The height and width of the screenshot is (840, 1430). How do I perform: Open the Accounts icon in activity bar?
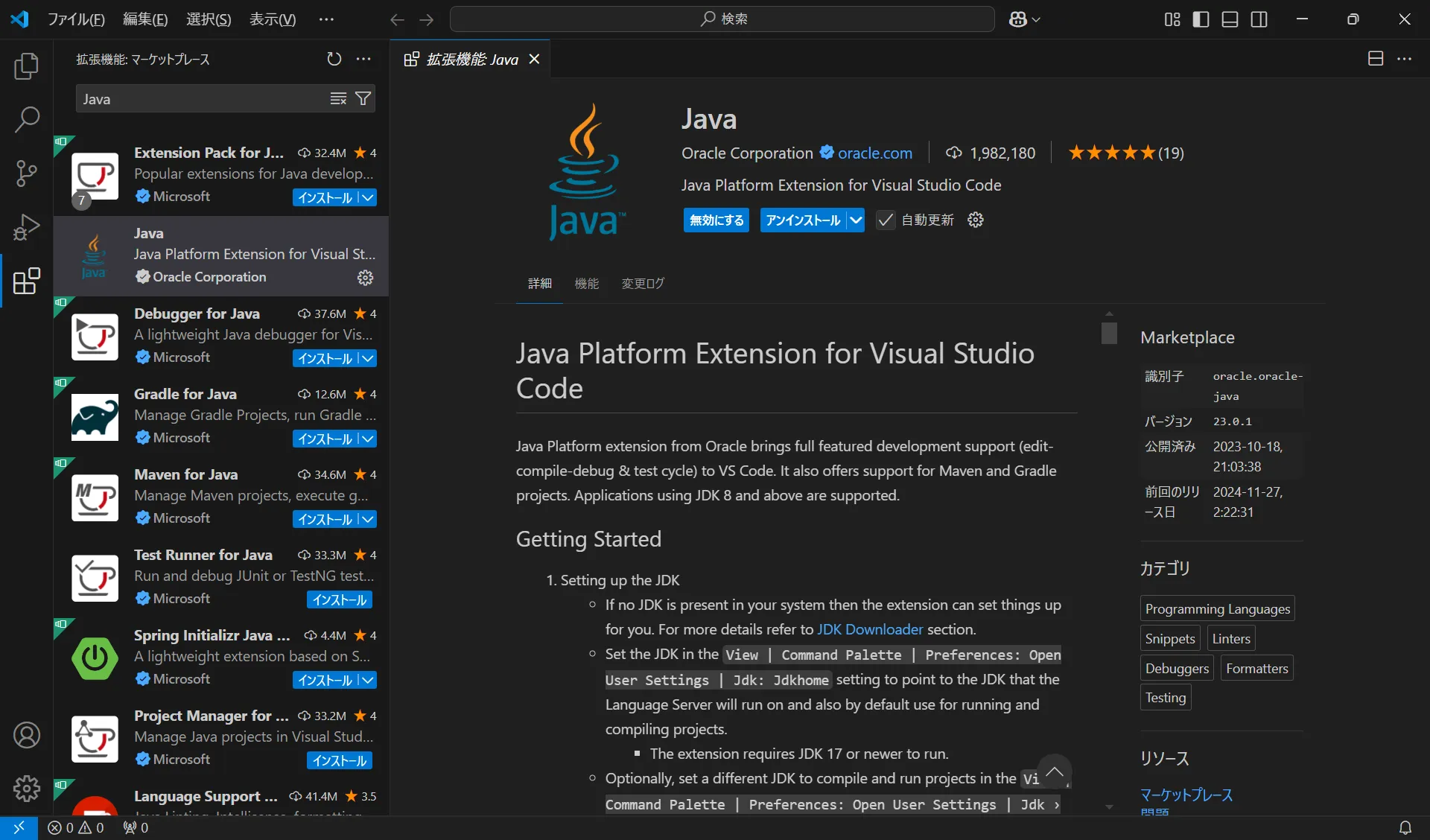pyautogui.click(x=27, y=735)
